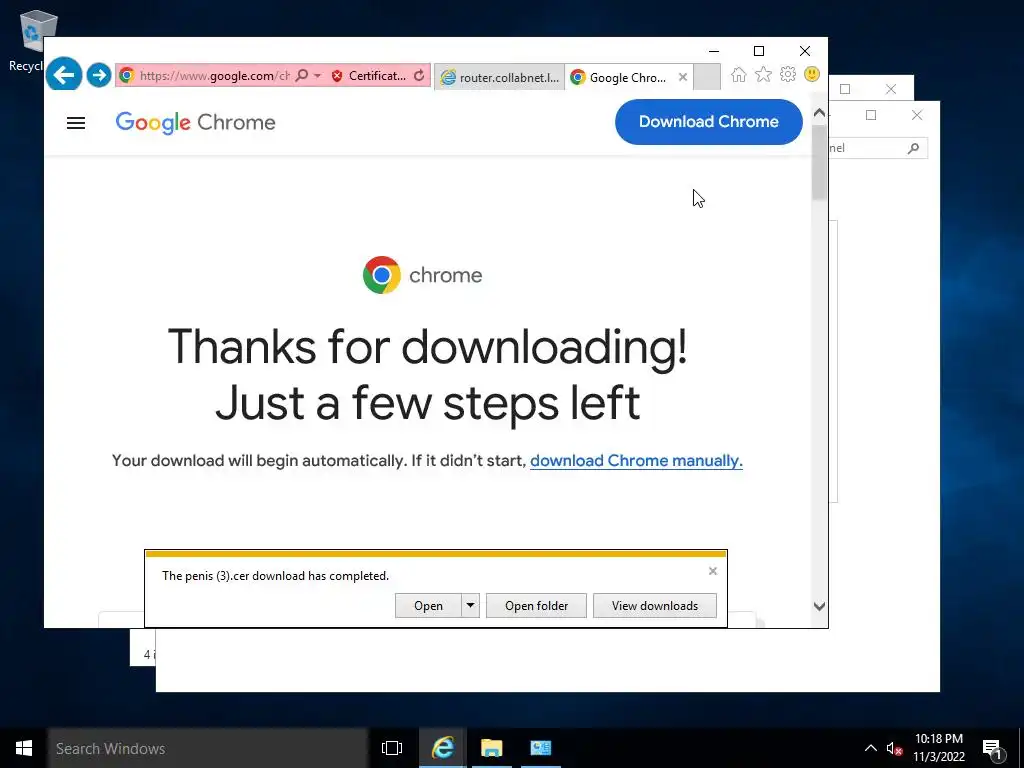Go forward using the IE forward arrow
Image resolution: width=1024 pixels, height=768 pixels.
[99, 75]
